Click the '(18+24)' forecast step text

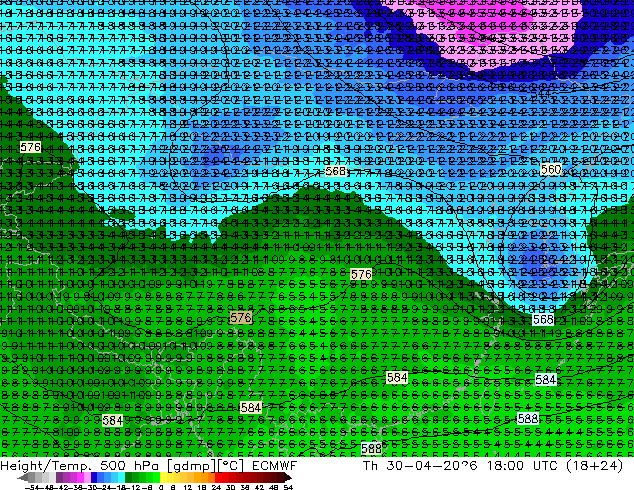point(594,466)
